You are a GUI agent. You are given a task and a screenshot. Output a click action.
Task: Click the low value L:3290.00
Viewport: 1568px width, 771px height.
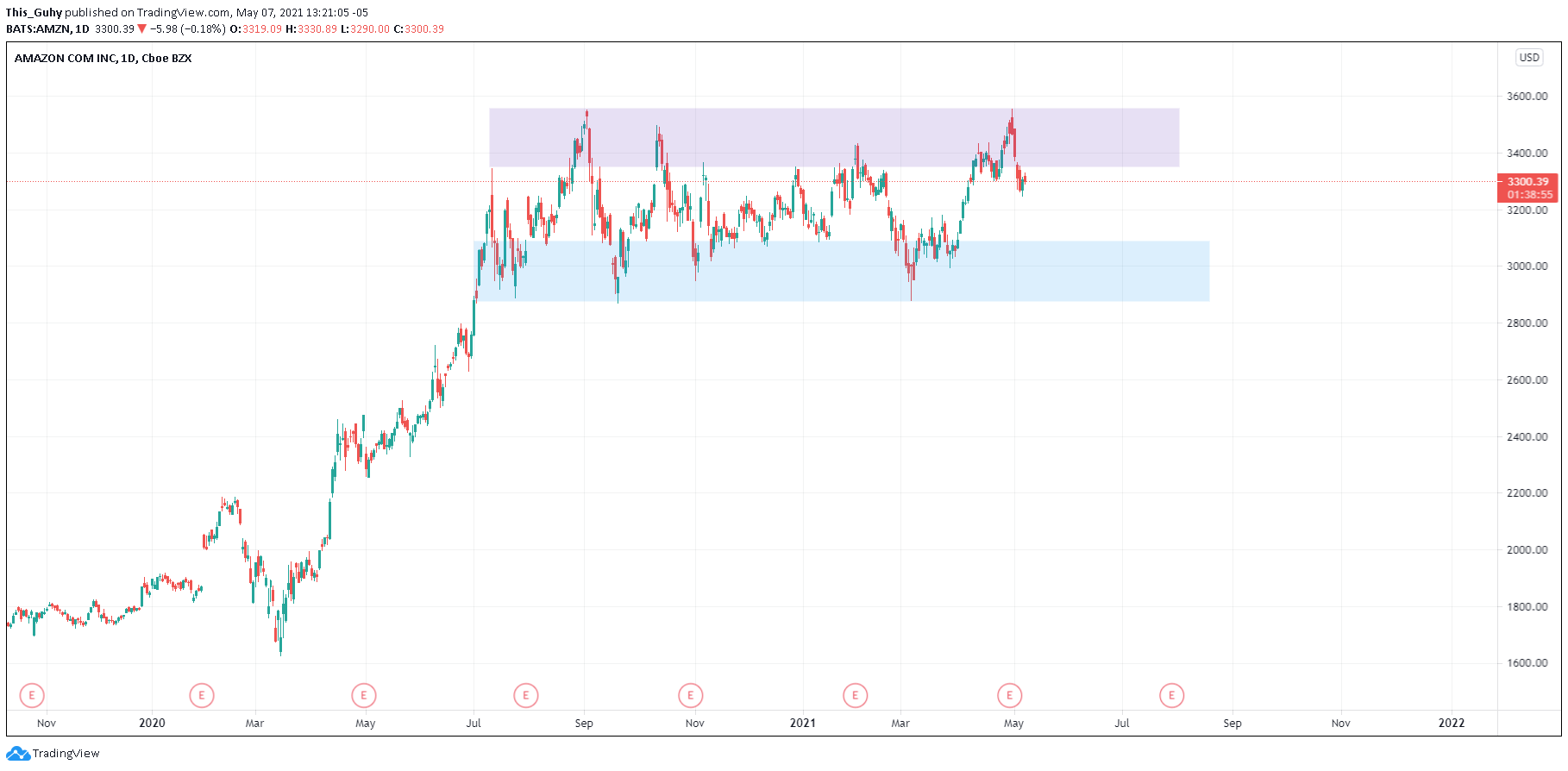pos(365,29)
